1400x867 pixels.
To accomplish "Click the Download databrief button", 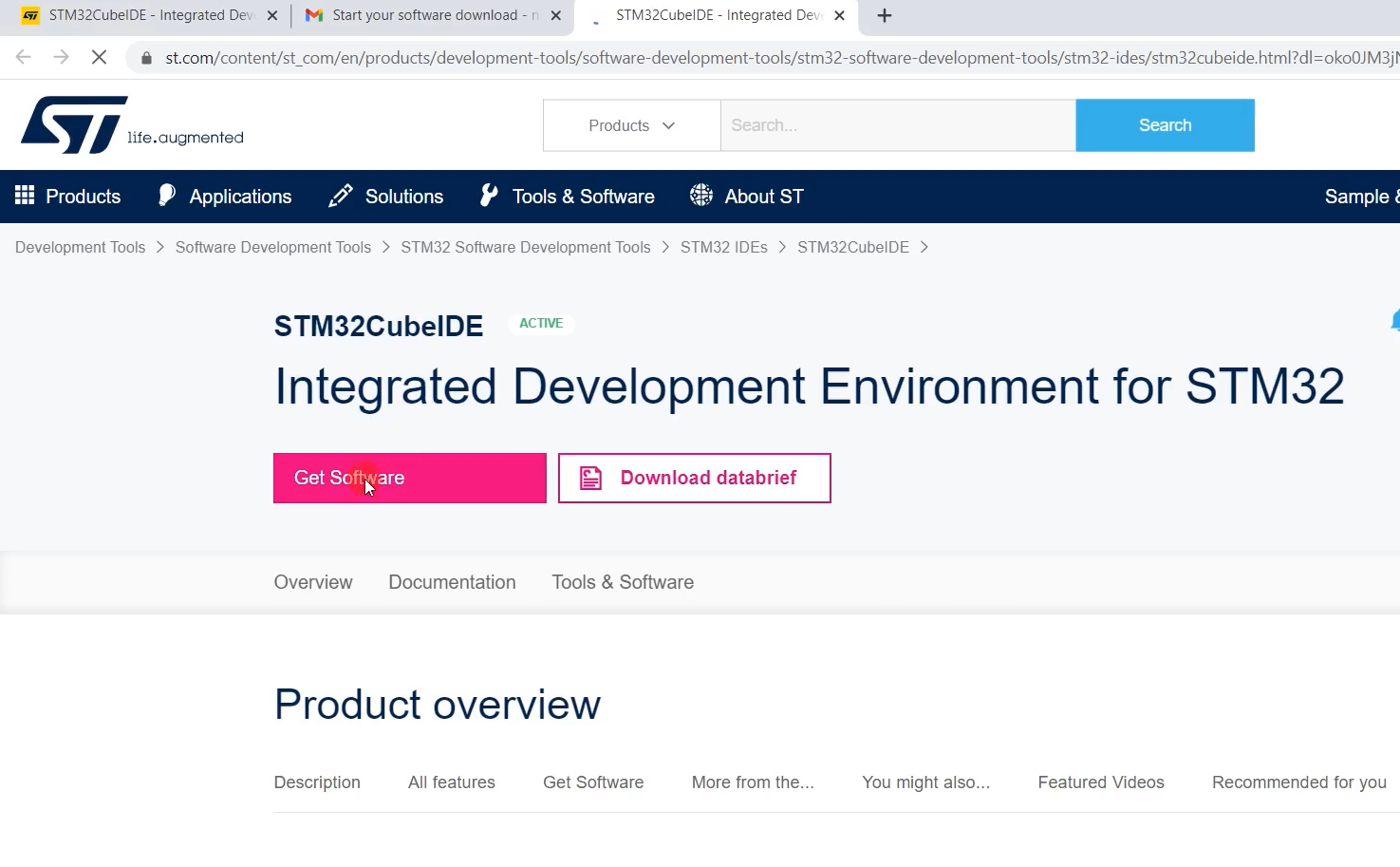I will pos(695,478).
